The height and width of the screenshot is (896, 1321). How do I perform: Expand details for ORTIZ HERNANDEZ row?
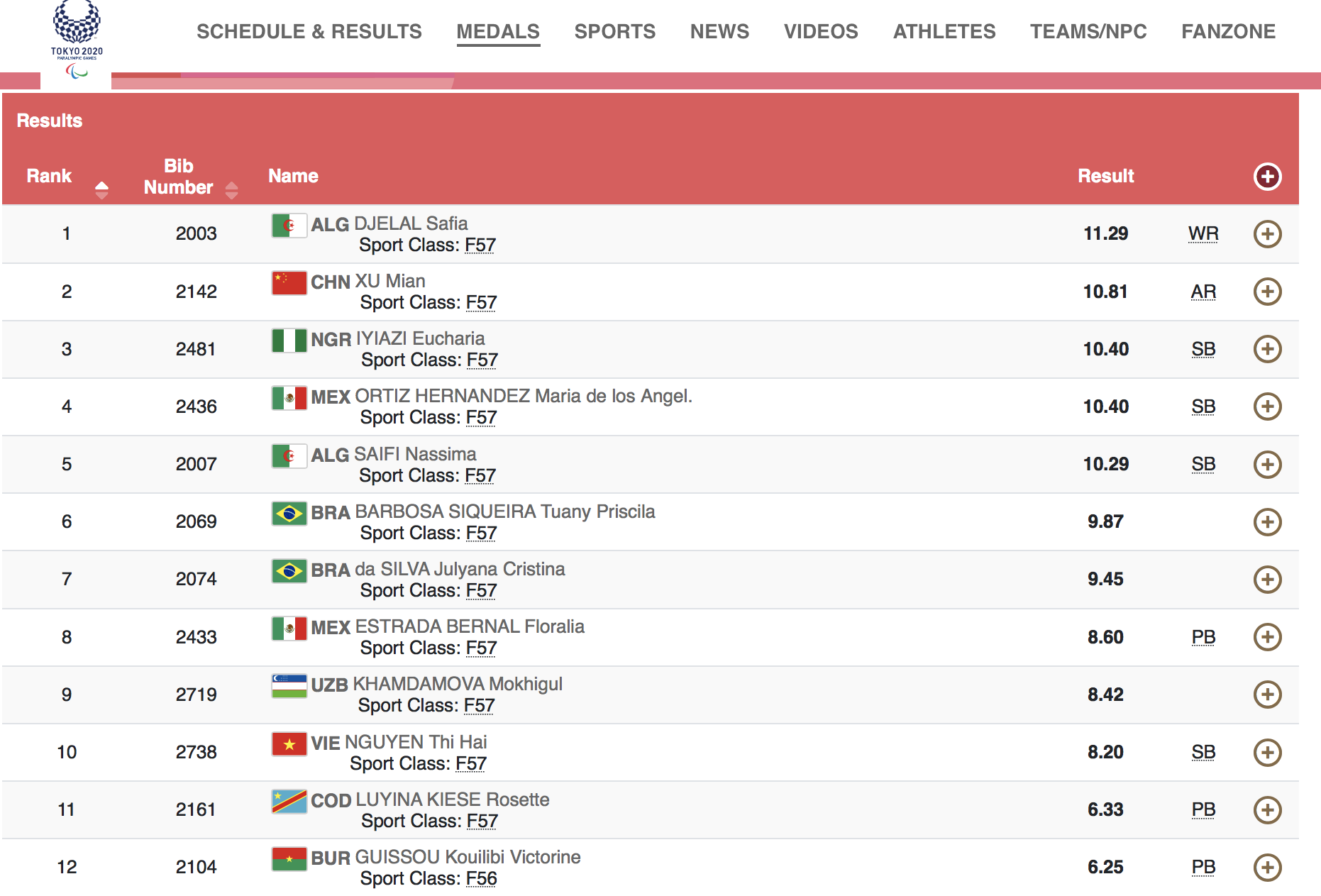point(1267,406)
